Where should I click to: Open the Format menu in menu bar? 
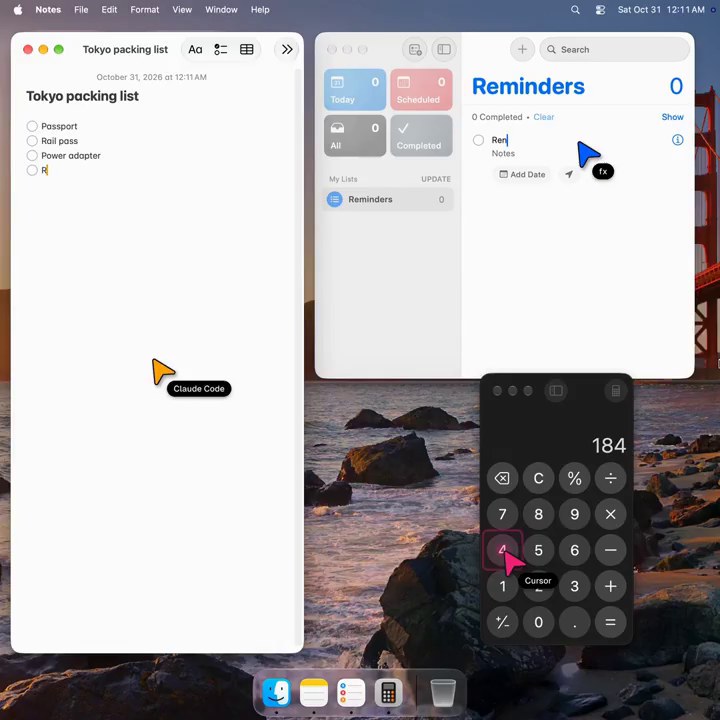145,10
